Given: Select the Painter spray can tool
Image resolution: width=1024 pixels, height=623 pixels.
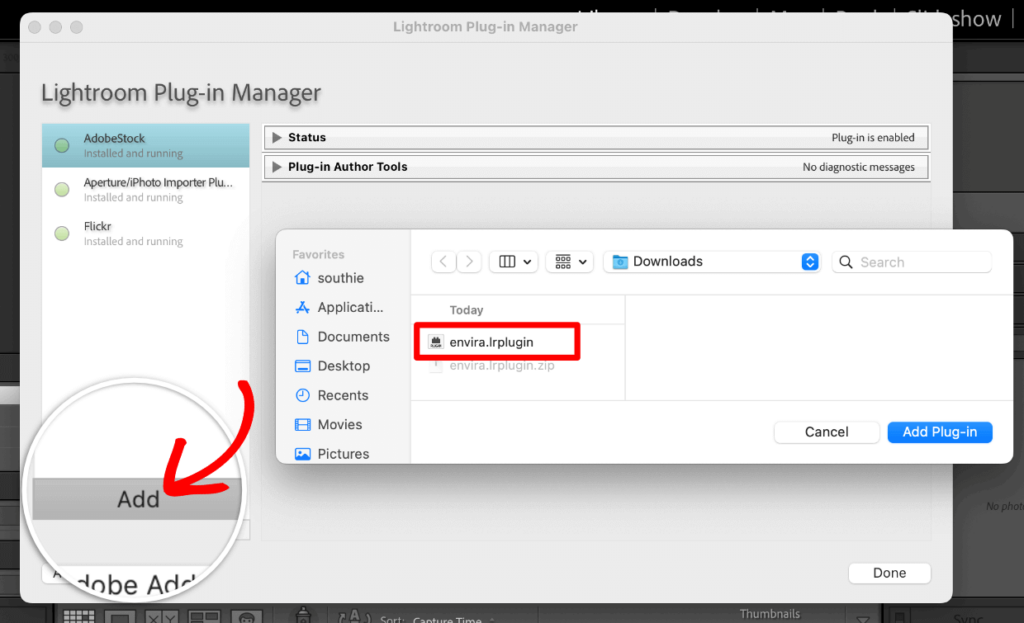Looking at the screenshot, I should [x=303, y=615].
